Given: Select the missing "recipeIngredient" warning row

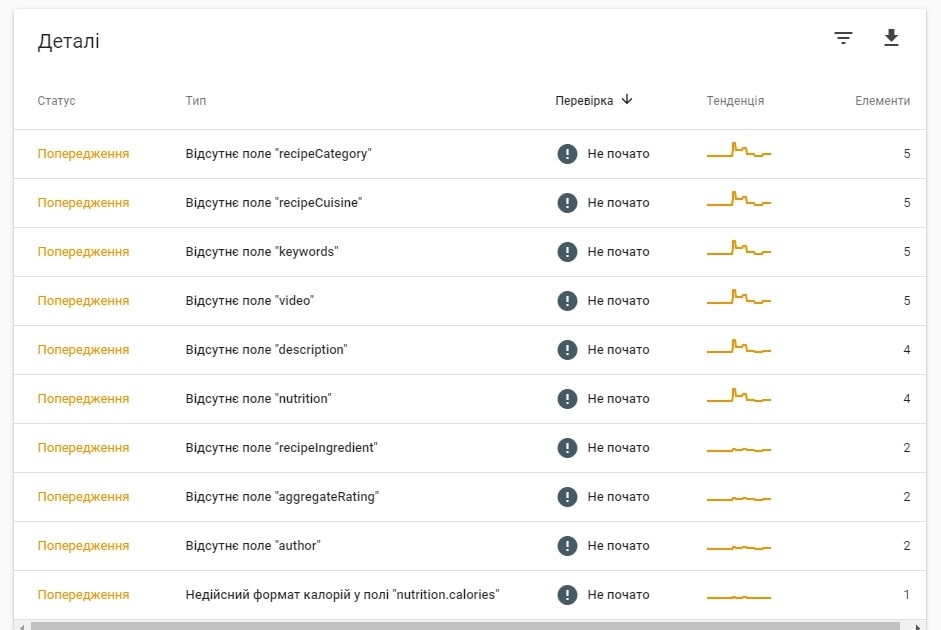Looking at the screenshot, I should click(x=281, y=448).
